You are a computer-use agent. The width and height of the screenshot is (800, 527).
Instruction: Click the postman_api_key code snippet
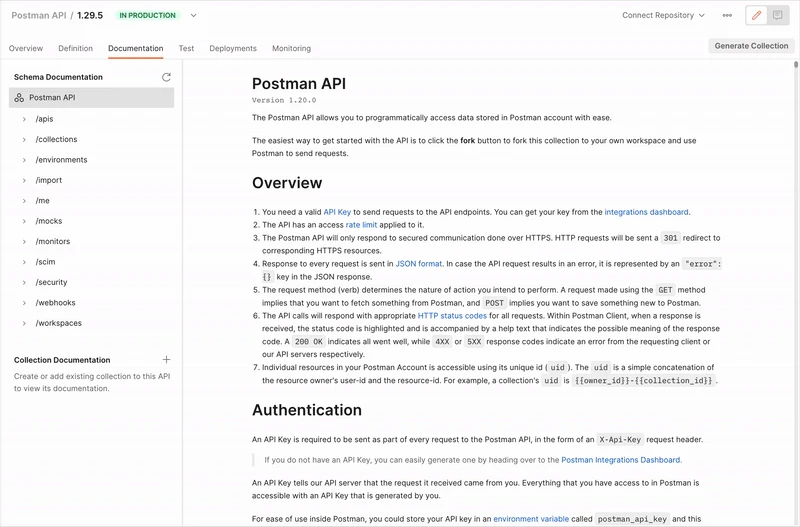(x=632, y=519)
